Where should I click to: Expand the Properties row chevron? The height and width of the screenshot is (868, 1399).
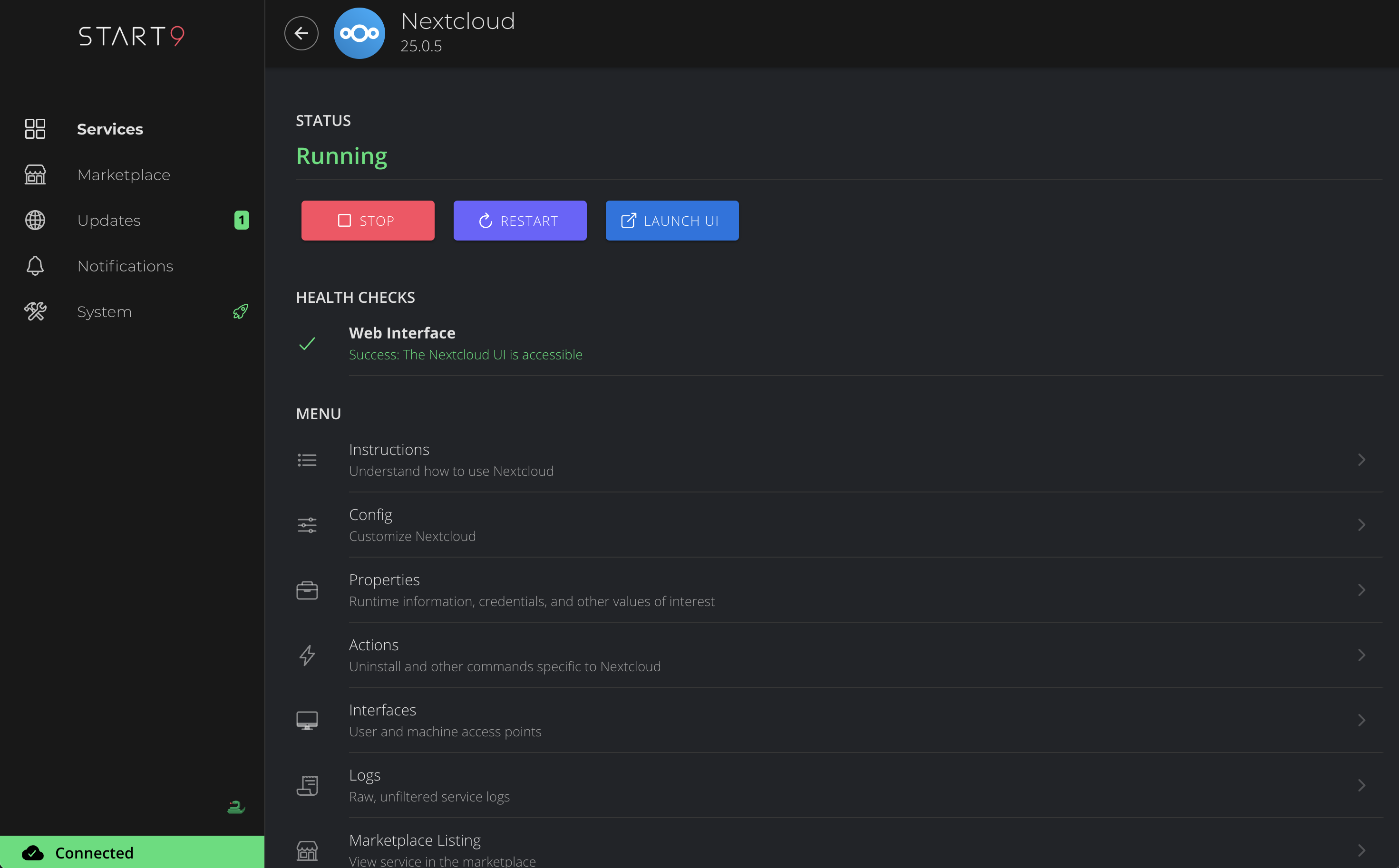coord(1362,589)
